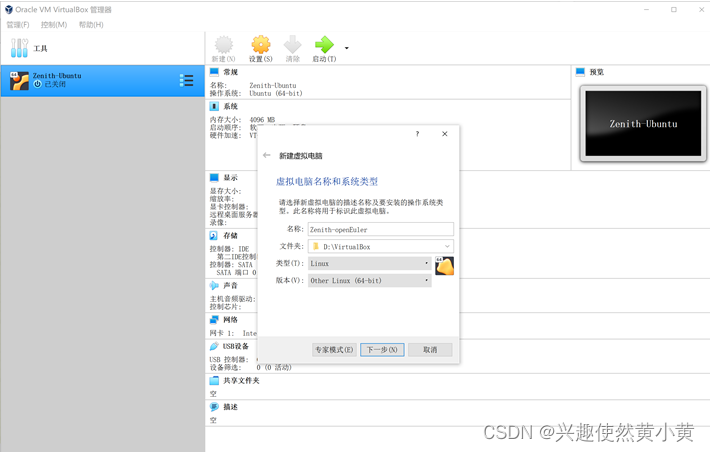Close the new virtual machine dialog

pyautogui.click(x=445, y=134)
